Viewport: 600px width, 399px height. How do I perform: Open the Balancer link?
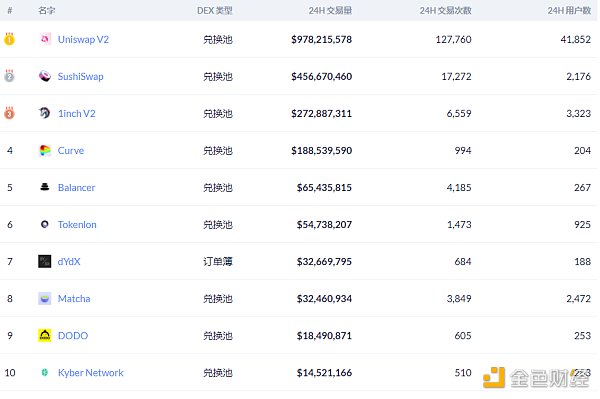click(77, 187)
